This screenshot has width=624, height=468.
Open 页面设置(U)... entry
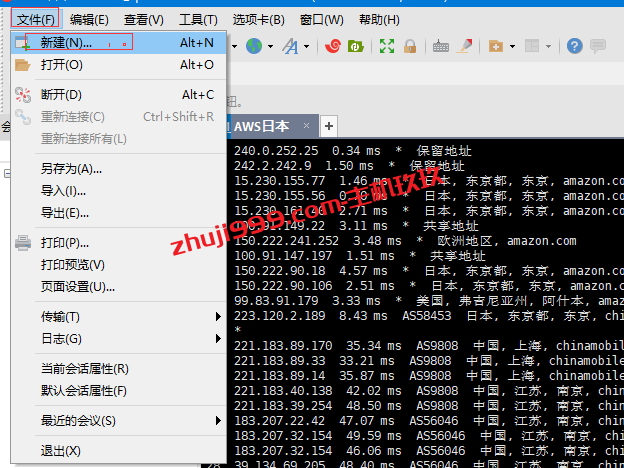[x=119, y=287]
